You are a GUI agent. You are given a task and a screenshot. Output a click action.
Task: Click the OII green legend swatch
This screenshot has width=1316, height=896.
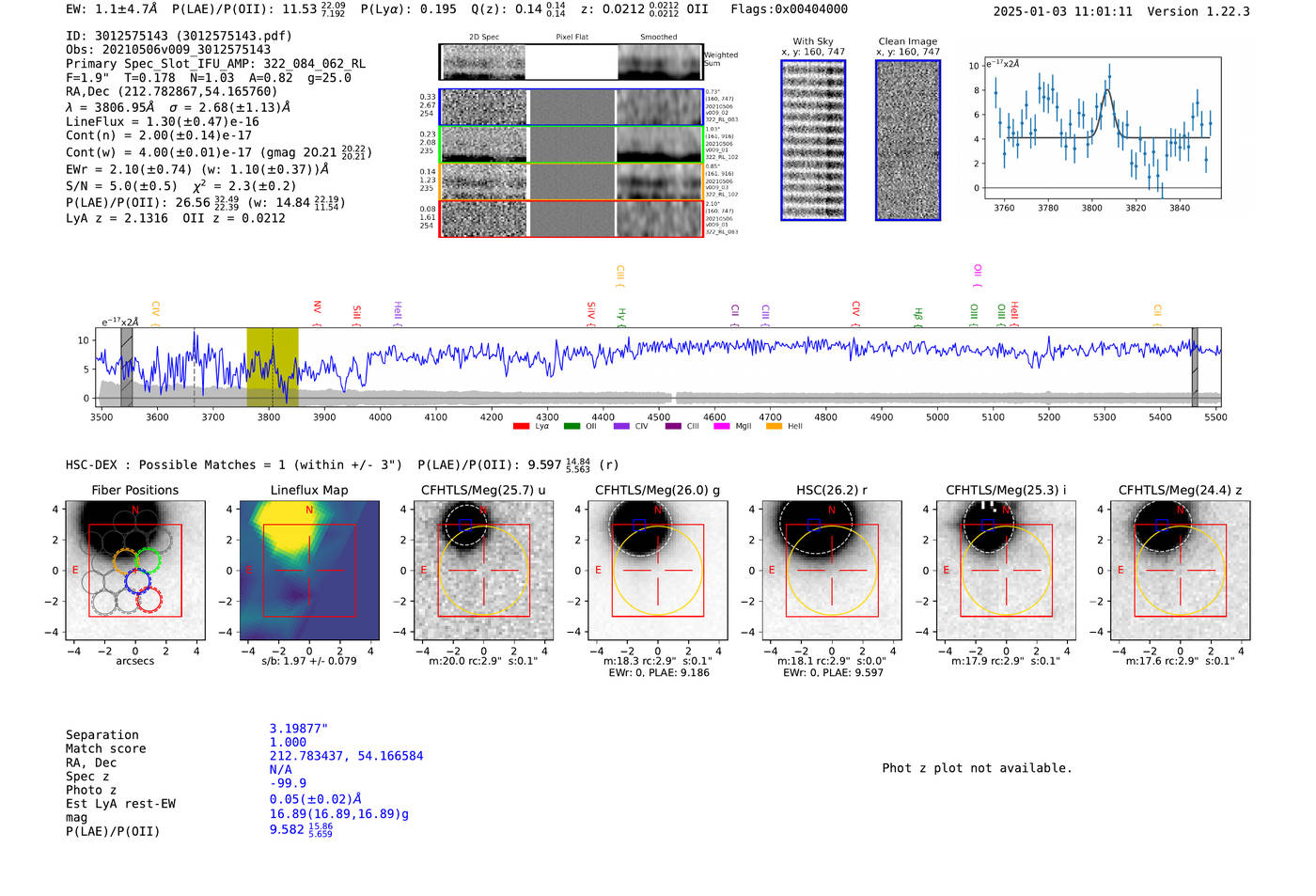click(x=572, y=426)
